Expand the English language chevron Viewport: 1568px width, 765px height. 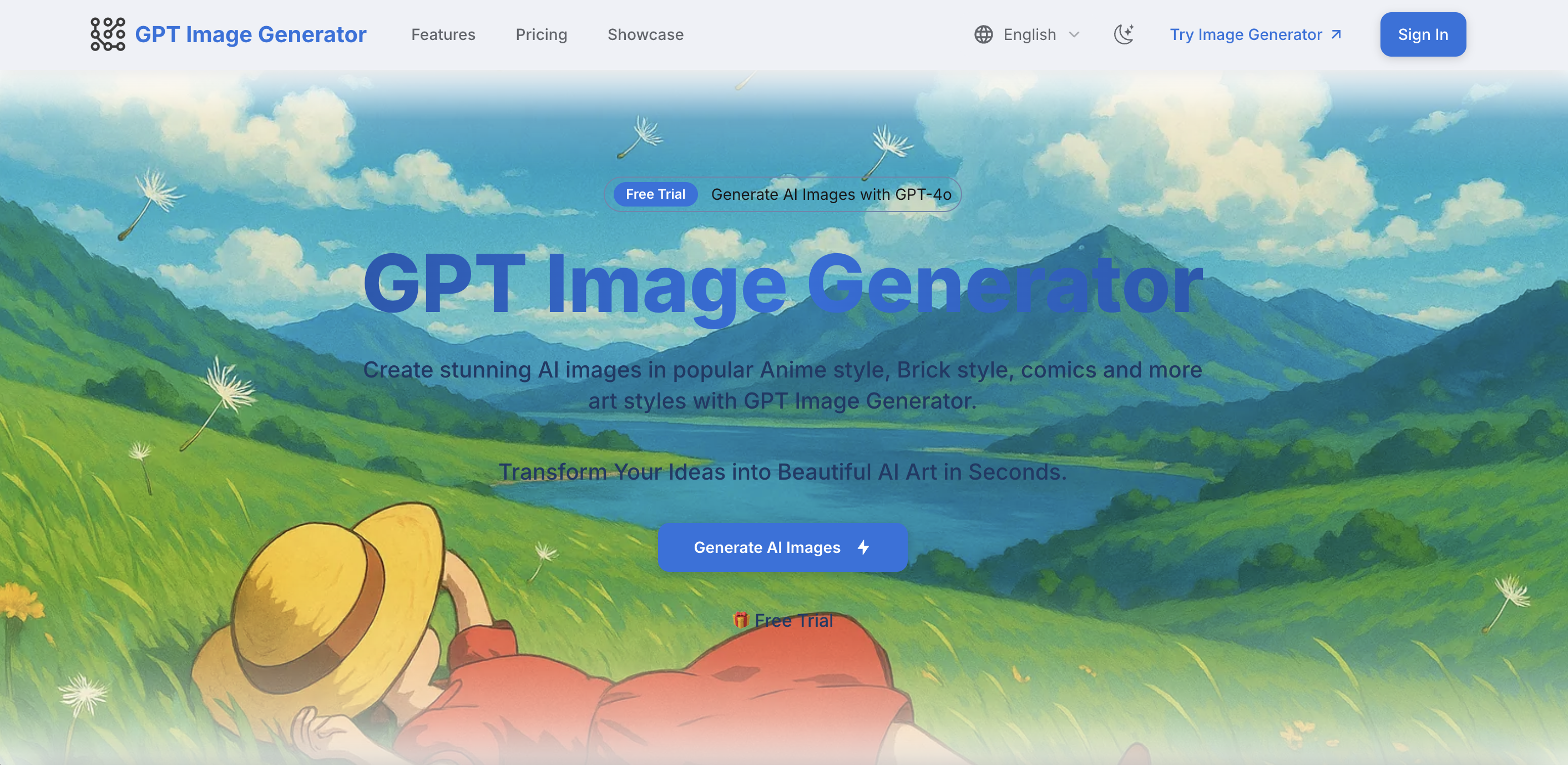click(1074, 35)
